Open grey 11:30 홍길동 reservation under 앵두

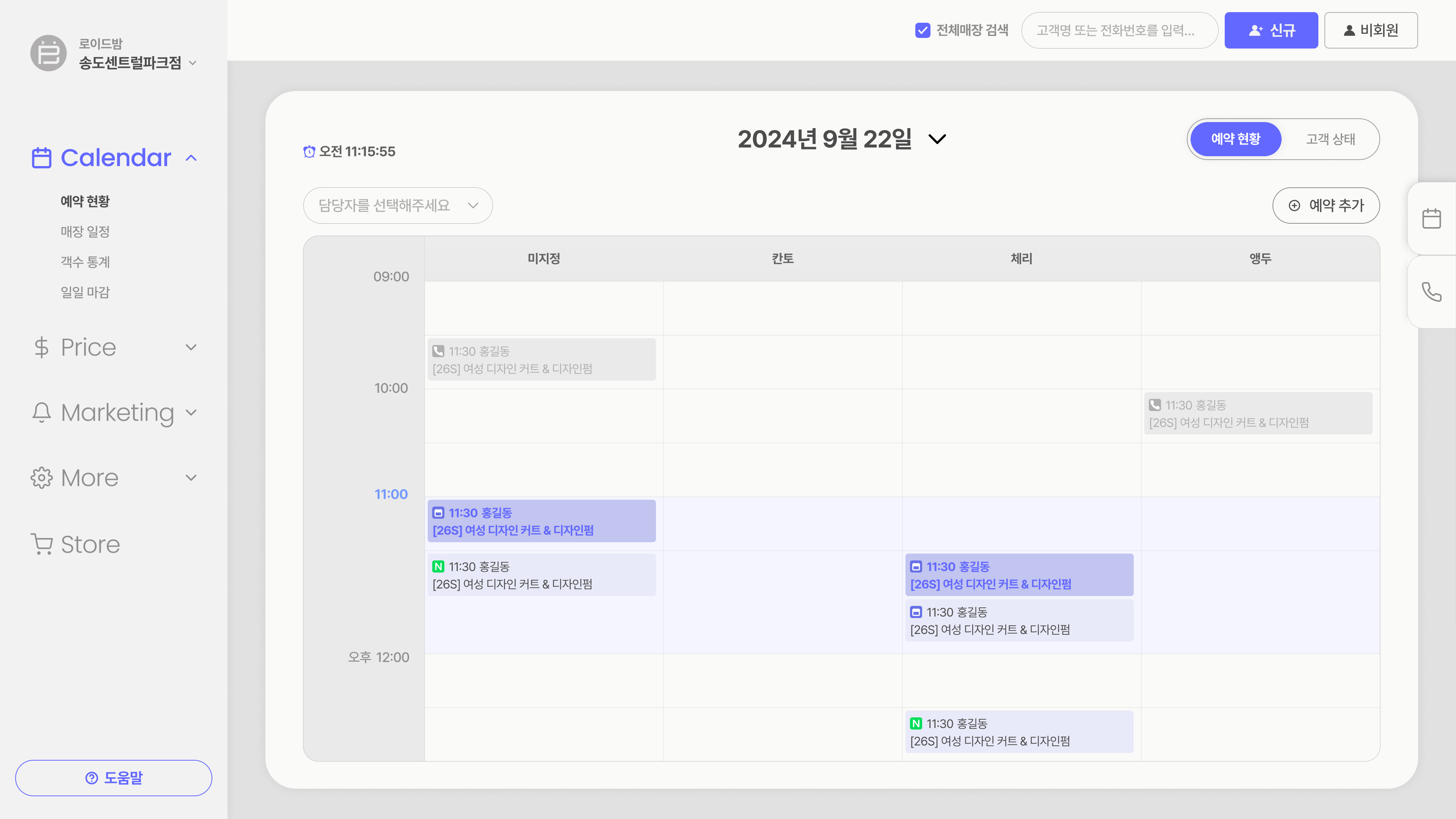(x=1258, y=413)
